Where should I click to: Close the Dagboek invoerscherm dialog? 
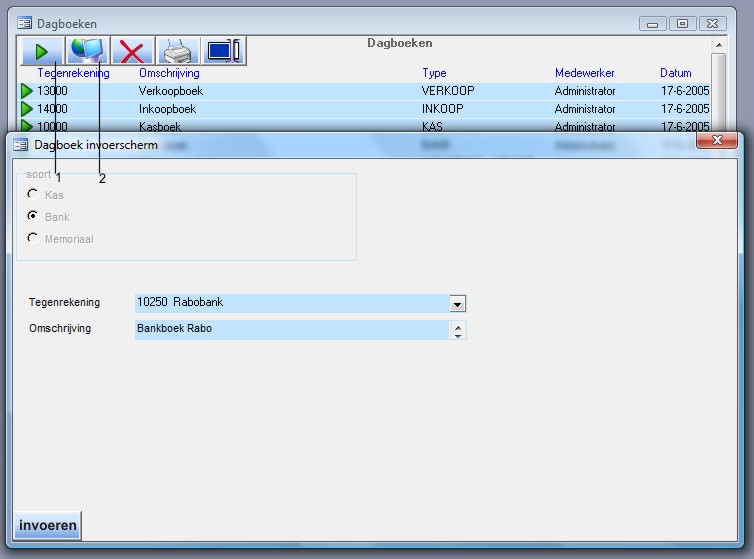coord(716,143)
